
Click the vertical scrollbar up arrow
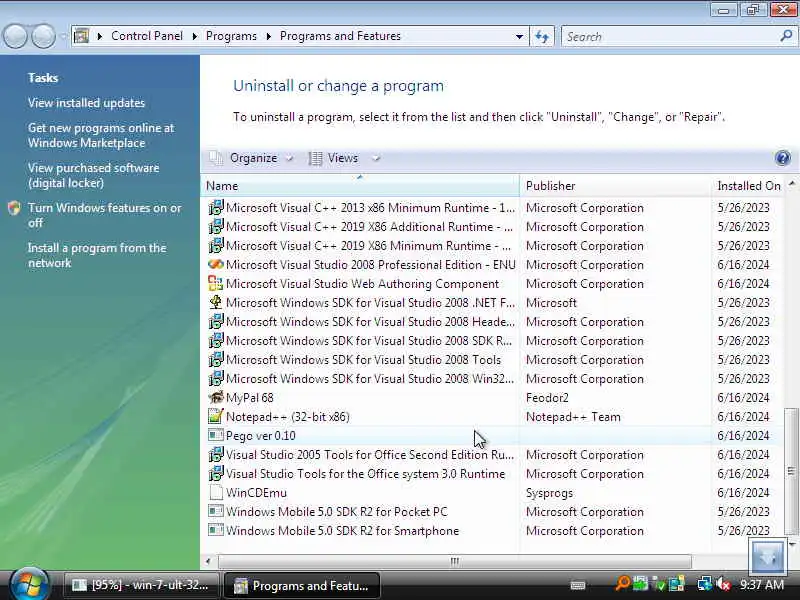[791, 183]
